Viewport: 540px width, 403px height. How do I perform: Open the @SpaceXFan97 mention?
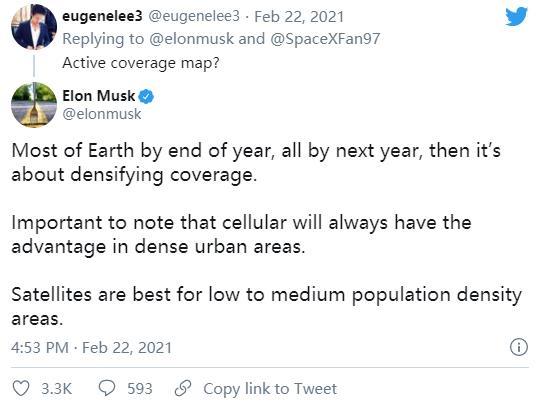(325, 39)
